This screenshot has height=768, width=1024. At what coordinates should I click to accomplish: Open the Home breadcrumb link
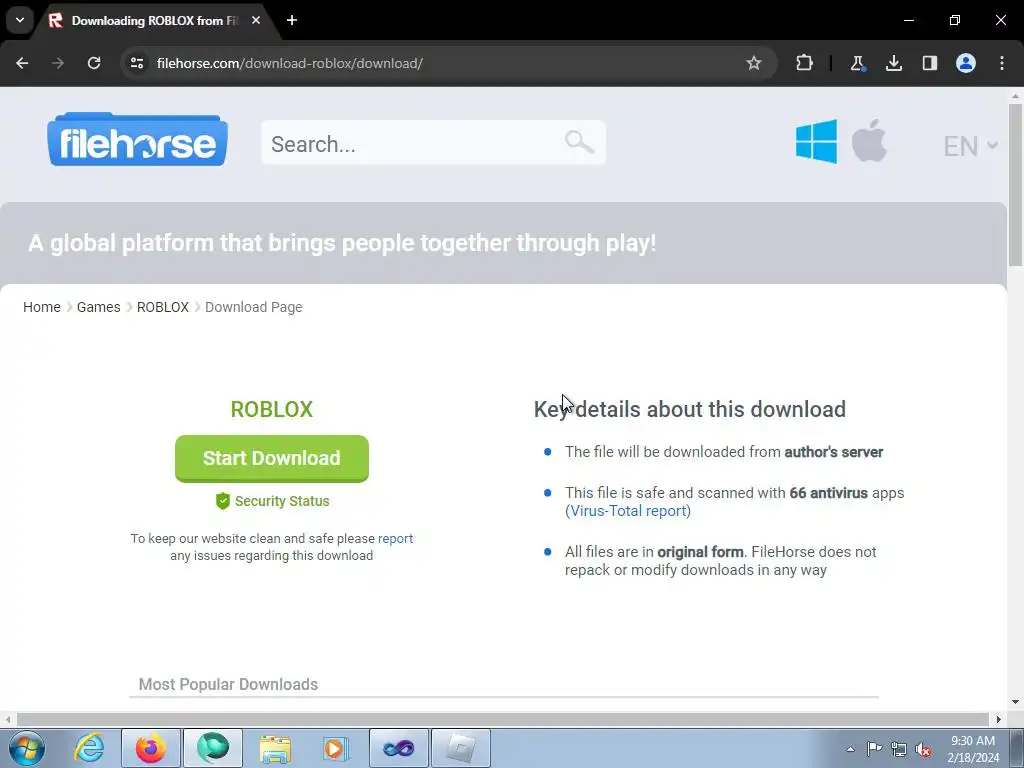click(x=42, y=307)
